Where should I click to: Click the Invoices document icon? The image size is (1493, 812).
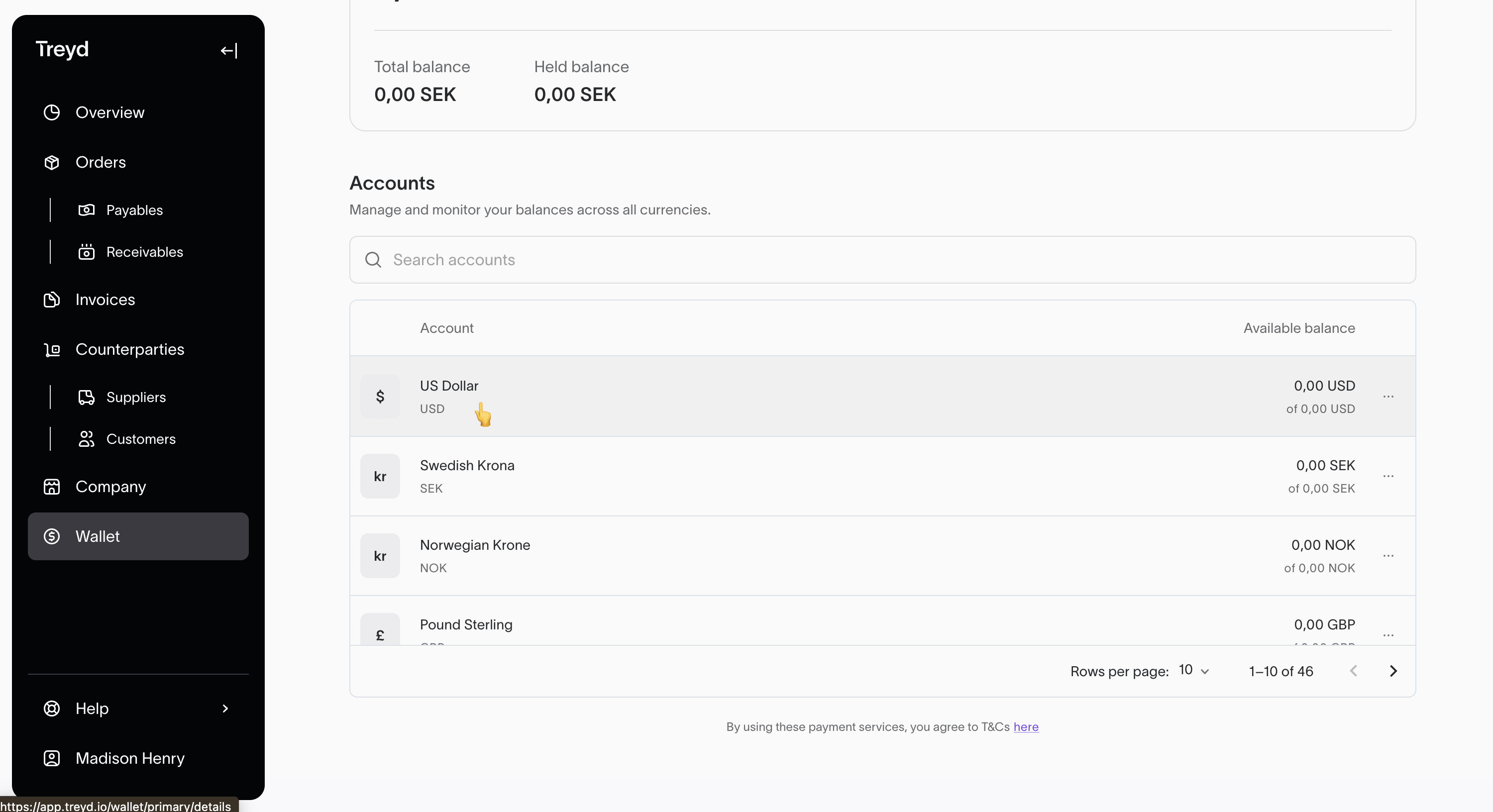(x=52, y=300)
